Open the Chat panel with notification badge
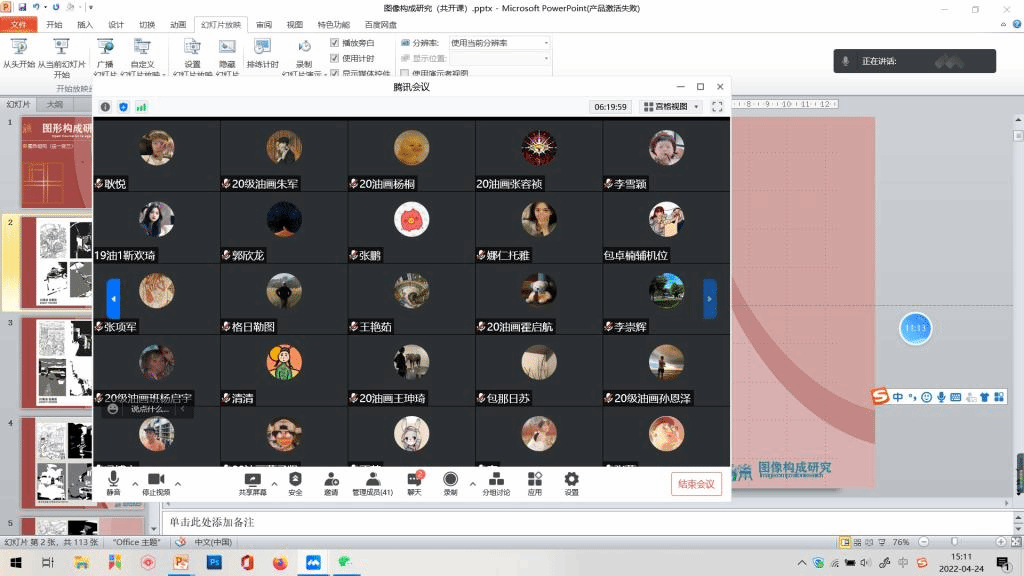The image size is (1024, 576). click(414, 484)
